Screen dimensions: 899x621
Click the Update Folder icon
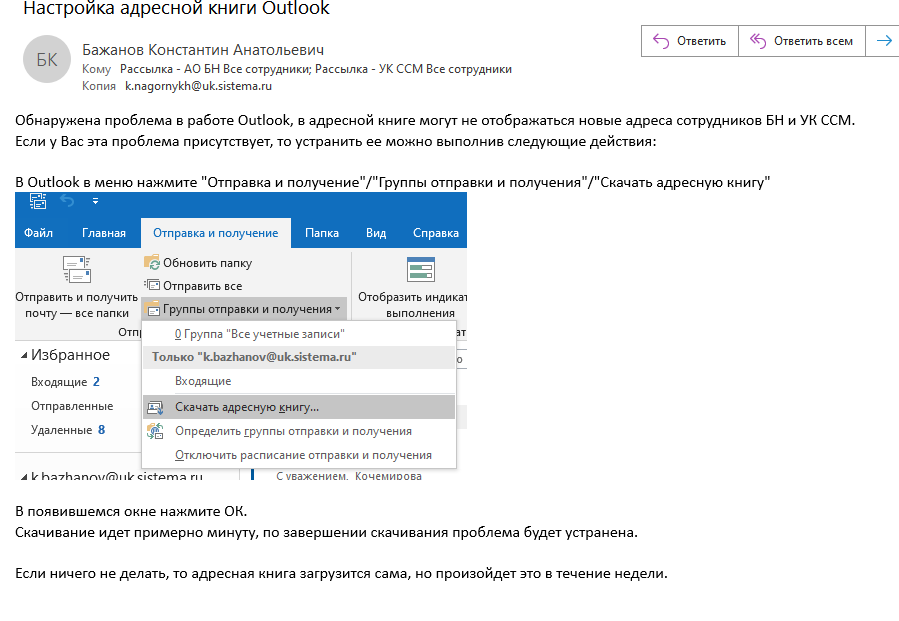point(152,263)
